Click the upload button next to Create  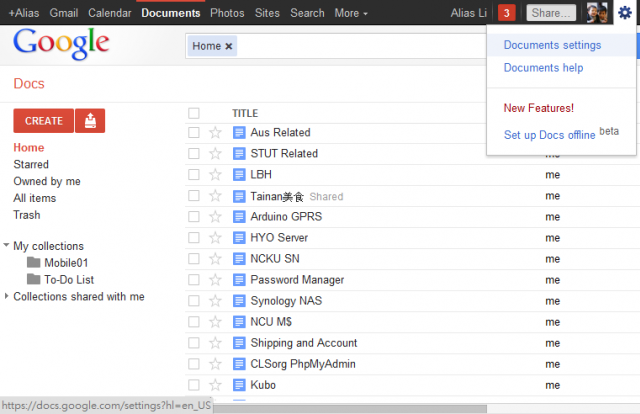[x=90, y=121]
